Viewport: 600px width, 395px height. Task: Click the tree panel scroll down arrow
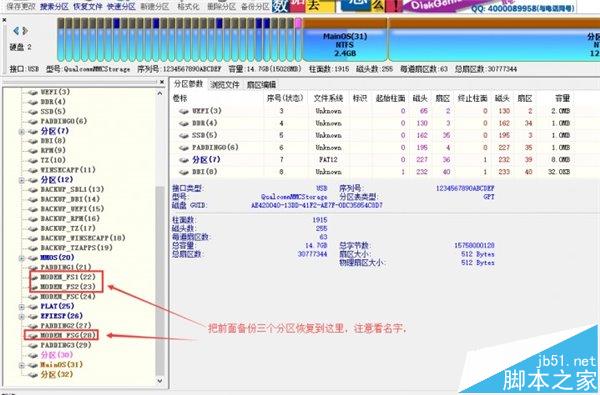click(160, 381)
